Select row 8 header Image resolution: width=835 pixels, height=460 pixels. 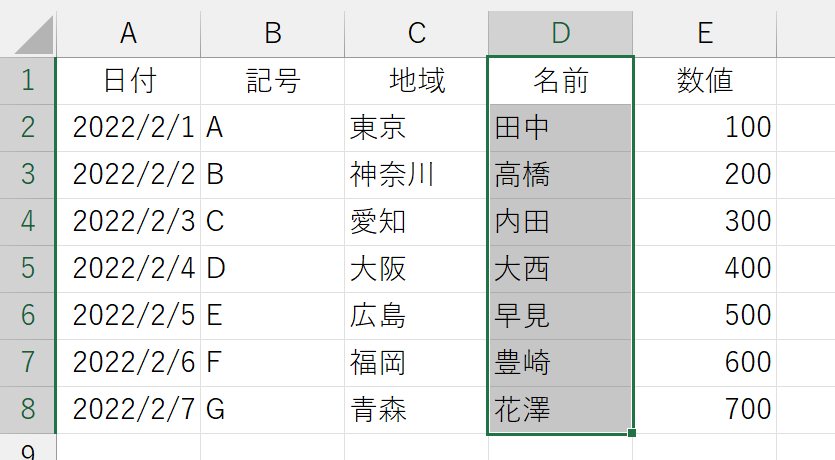click(28, 410)
